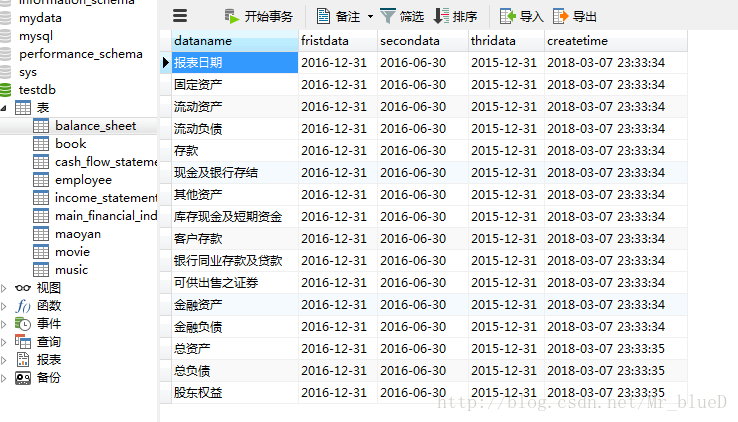Select the 流动资产 cell

[x=235, y=107]
